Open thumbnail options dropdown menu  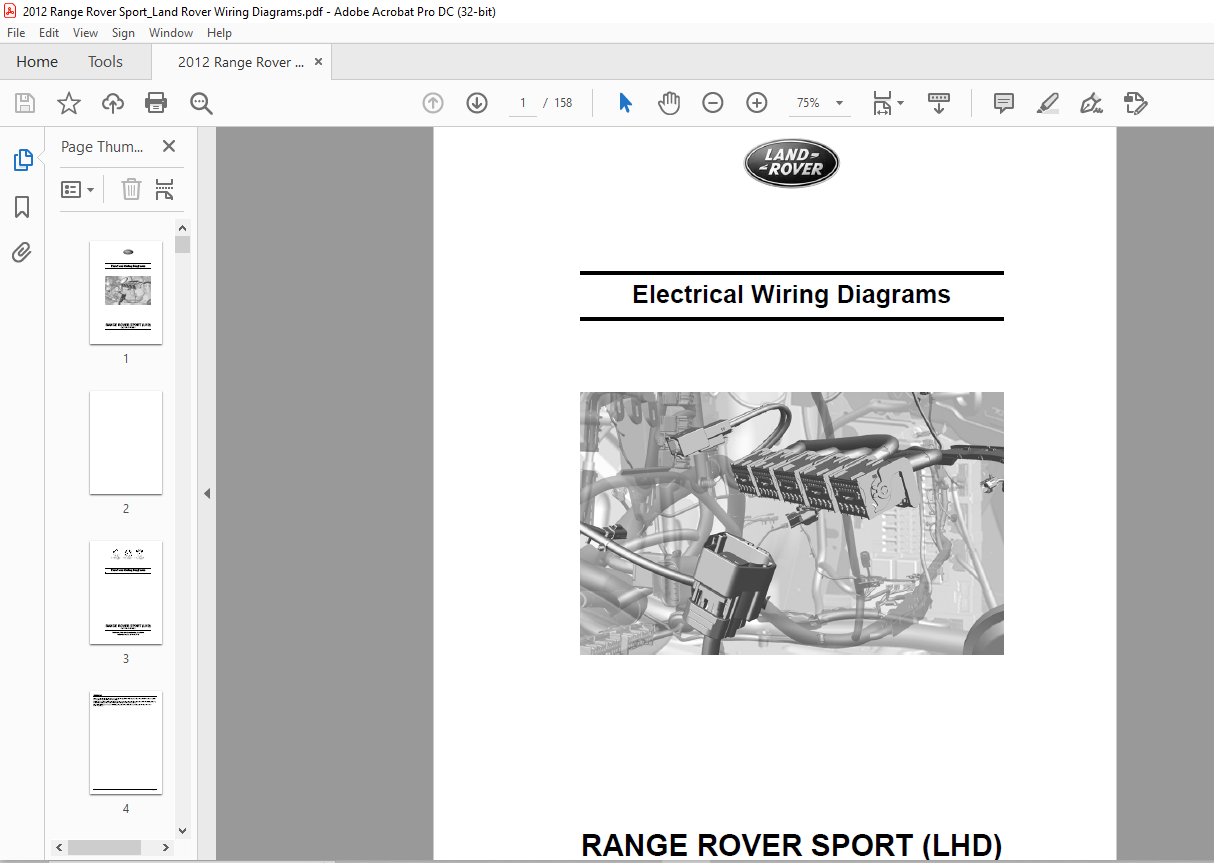tap(78, 189)
